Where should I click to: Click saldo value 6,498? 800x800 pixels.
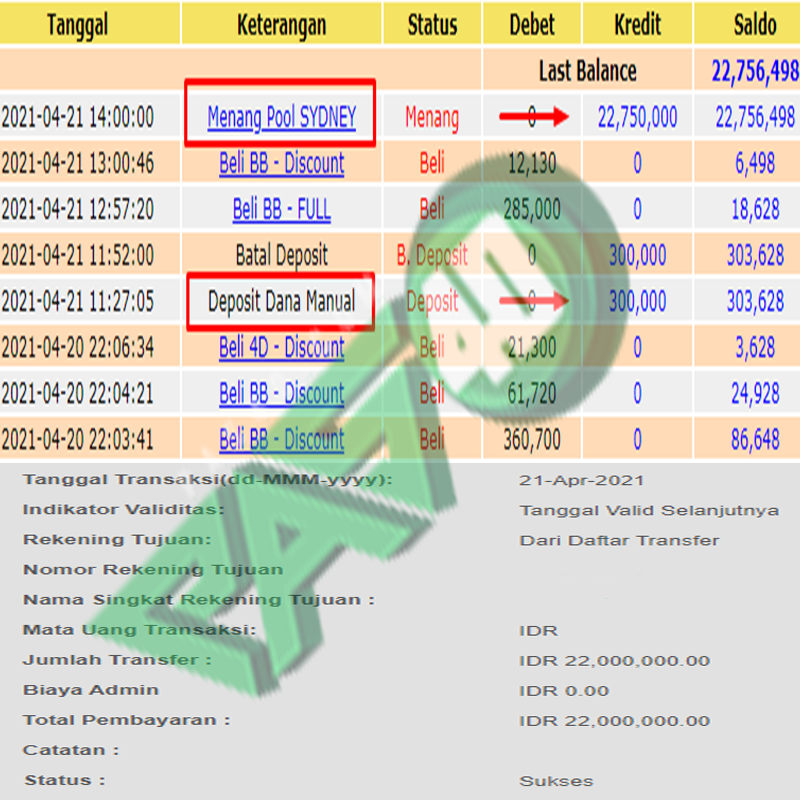coord(755,163)
